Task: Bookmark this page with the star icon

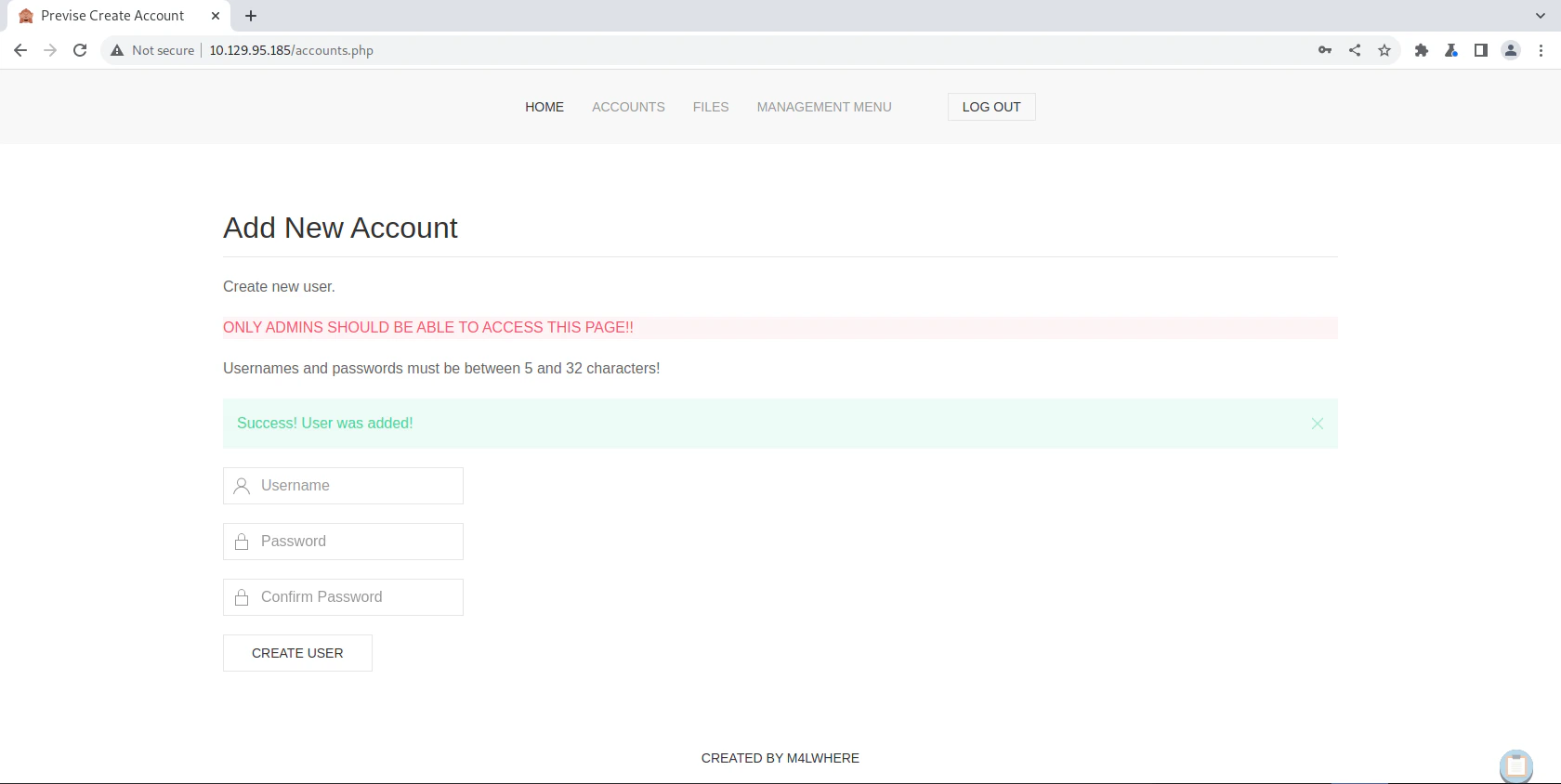Action: [x=1384, y=50]
